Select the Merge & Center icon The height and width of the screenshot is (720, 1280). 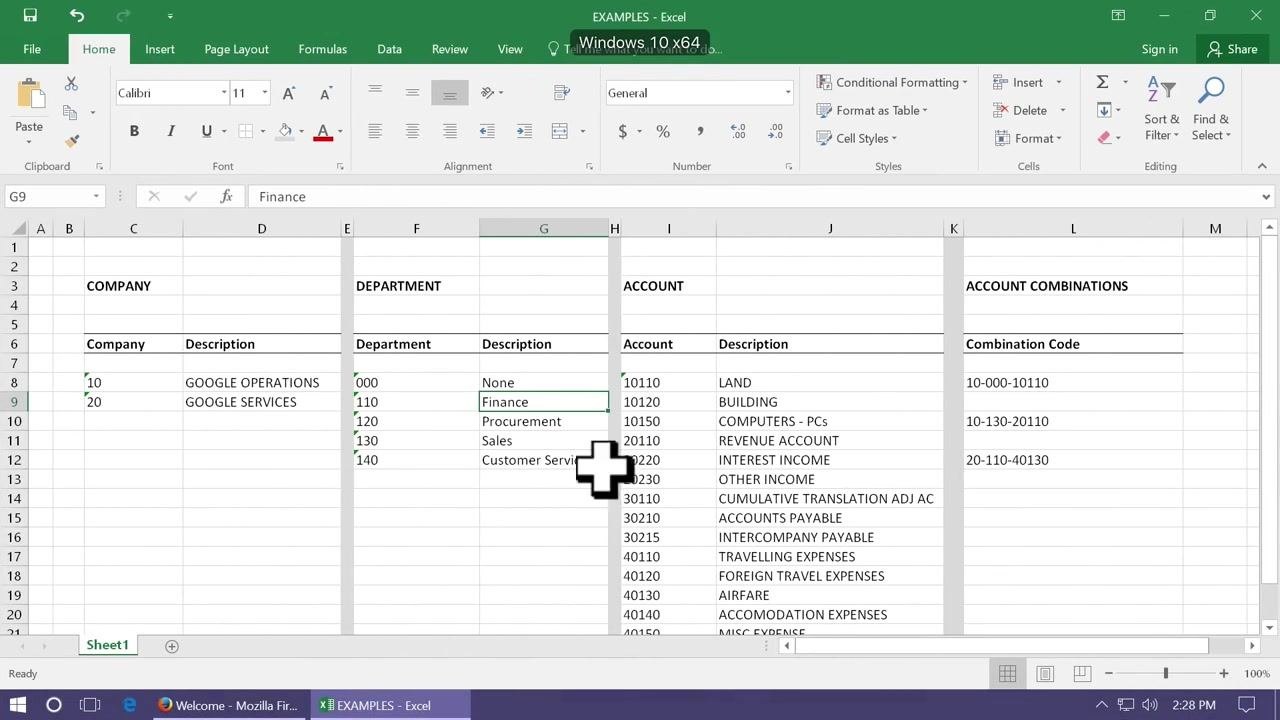point(560,131)
